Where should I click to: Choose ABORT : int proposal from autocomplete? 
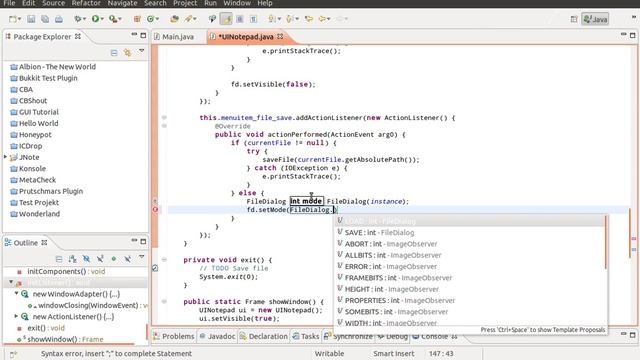pyautogui.click(x=469, y=244)
